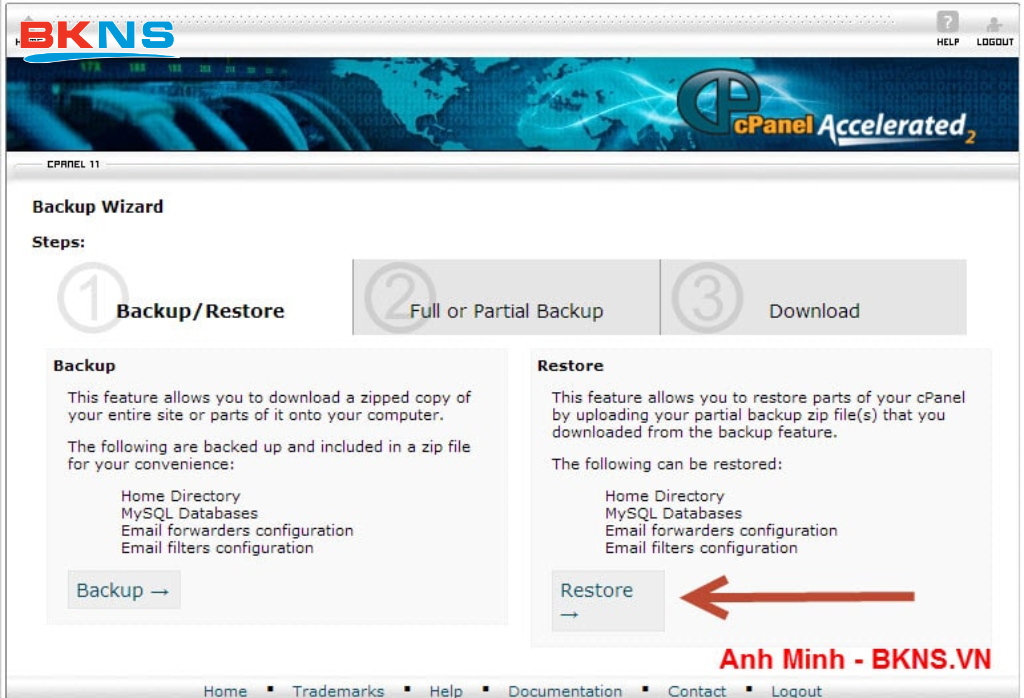The height and width of the screenshot is (698, 1024).
Task: Open the Contact footer link
Action: pyautogui.click(x=697, y=690)
